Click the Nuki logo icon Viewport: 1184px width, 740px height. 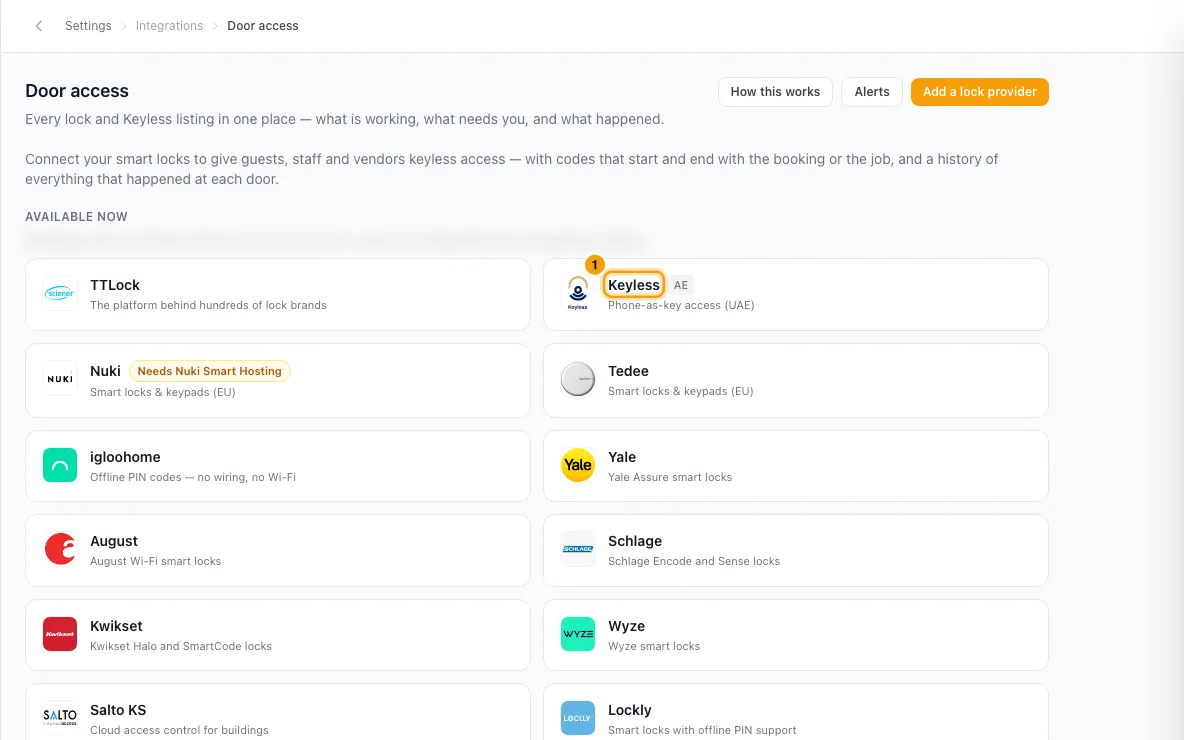pos(60,379)
